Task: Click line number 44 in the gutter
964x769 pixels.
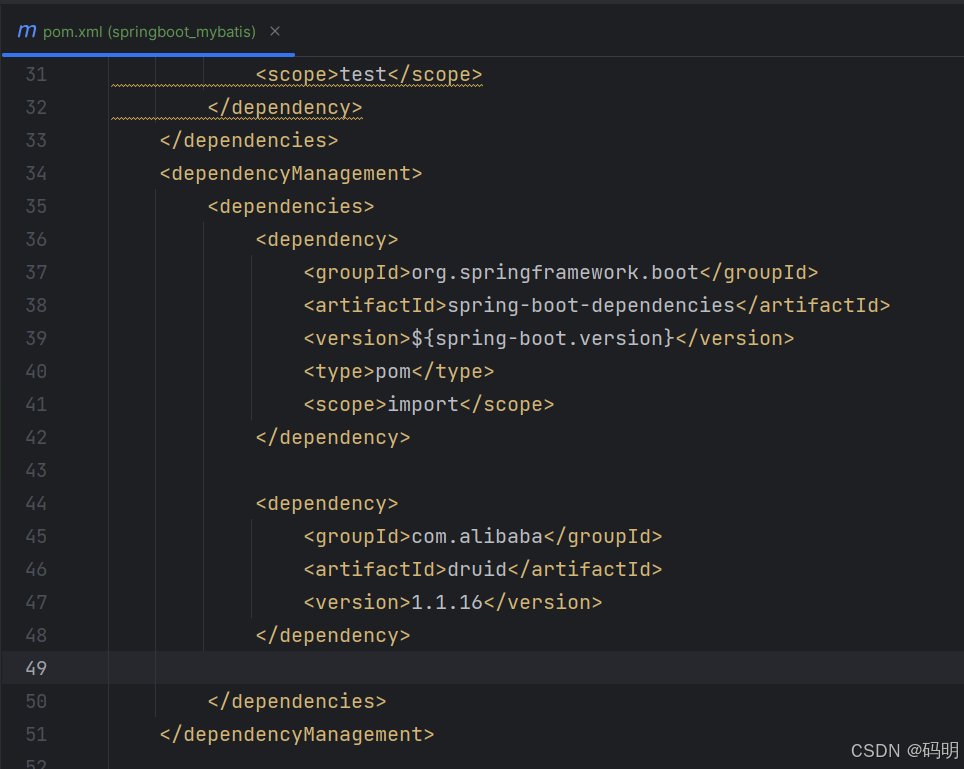Action: (x=36, y=503)
